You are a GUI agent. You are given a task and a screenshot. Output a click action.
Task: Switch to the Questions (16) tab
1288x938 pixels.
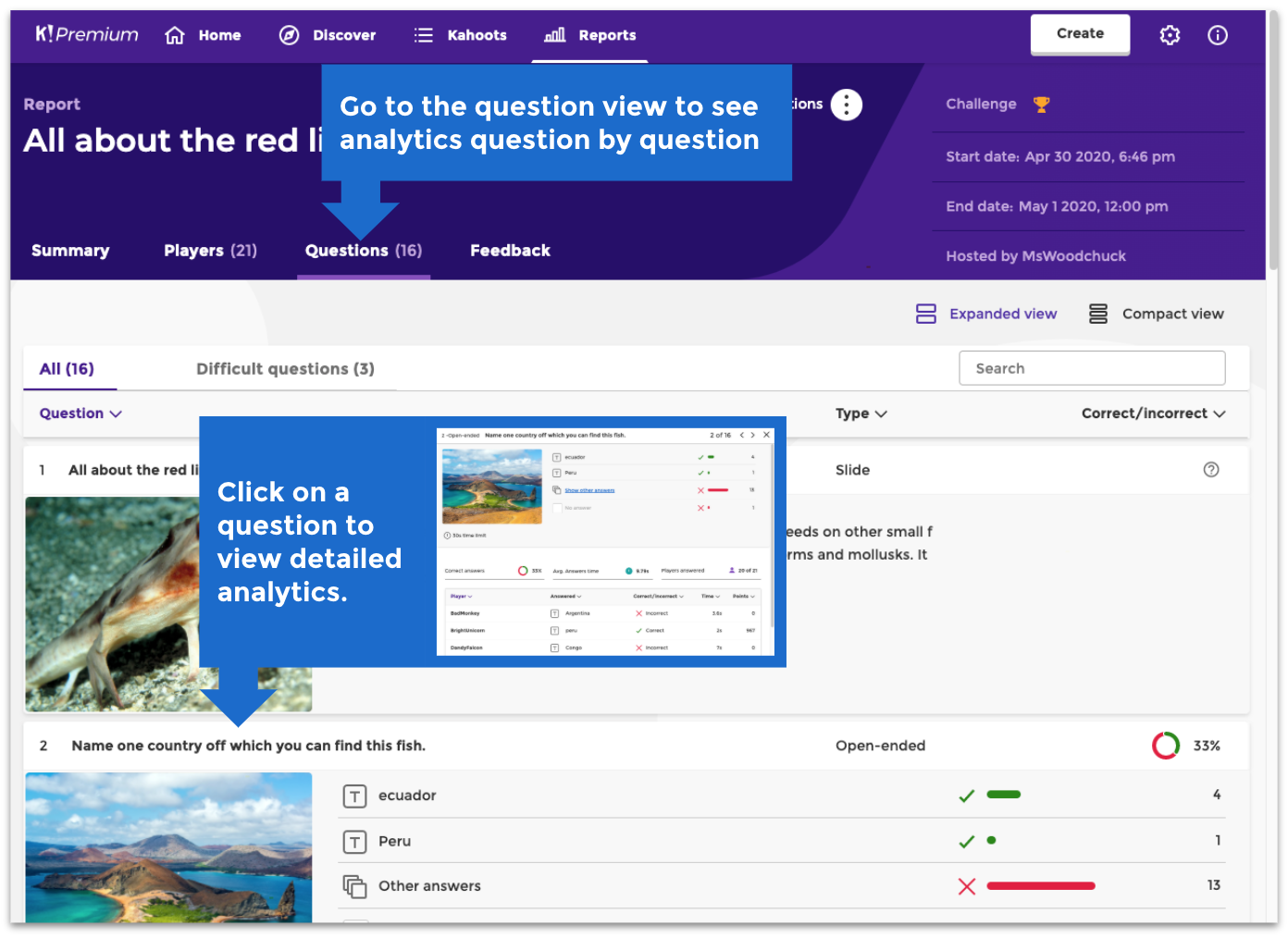coord(364,251)
